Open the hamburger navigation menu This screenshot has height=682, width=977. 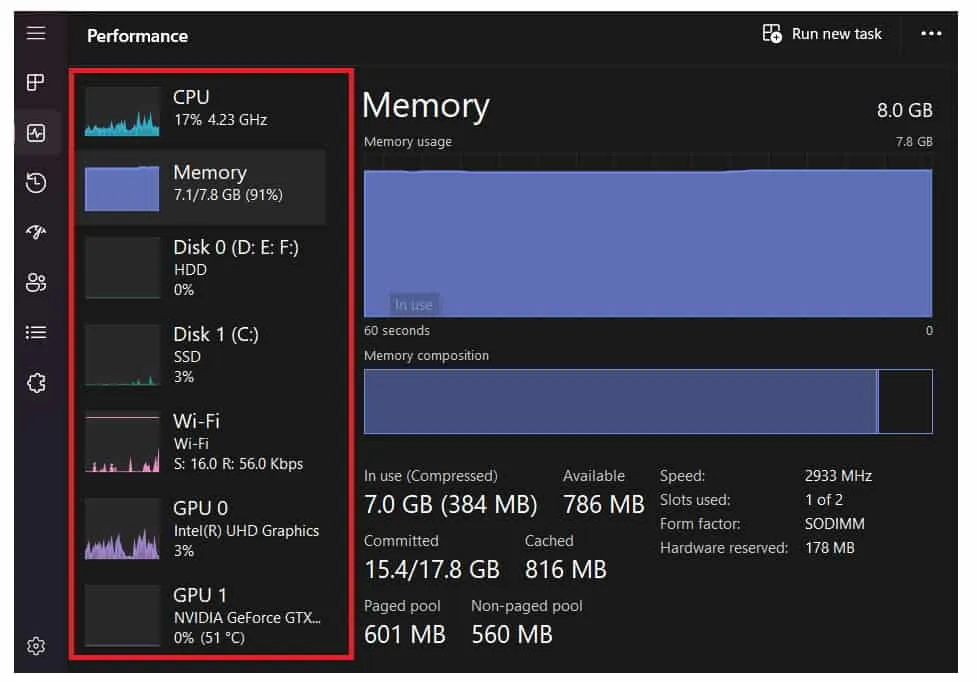coord(36,32)
